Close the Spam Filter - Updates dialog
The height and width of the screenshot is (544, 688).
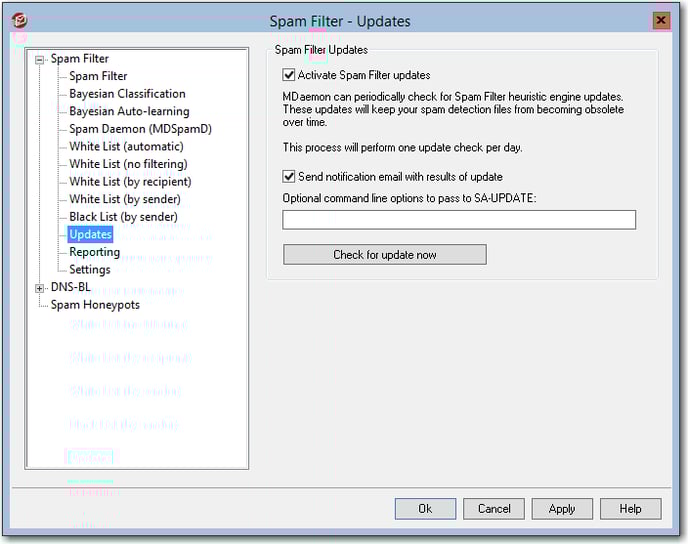(661, 21)
